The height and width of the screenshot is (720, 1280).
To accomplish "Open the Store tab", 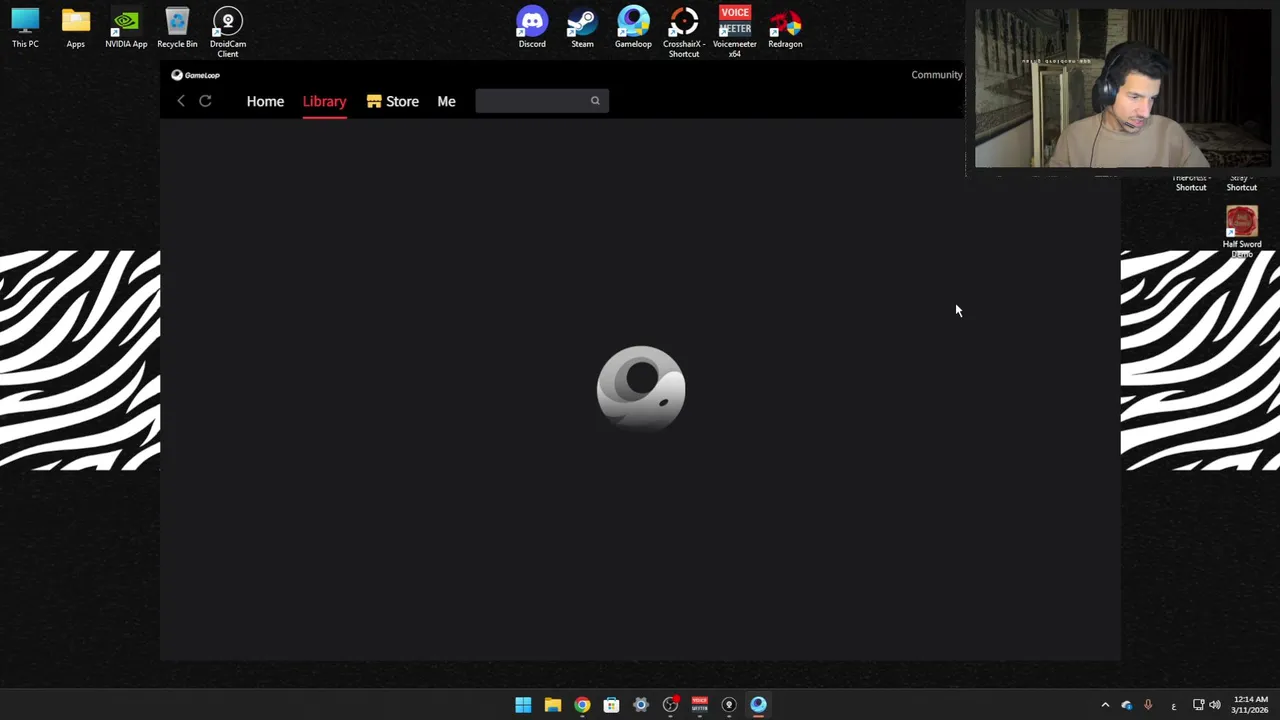I will [392, 101].
